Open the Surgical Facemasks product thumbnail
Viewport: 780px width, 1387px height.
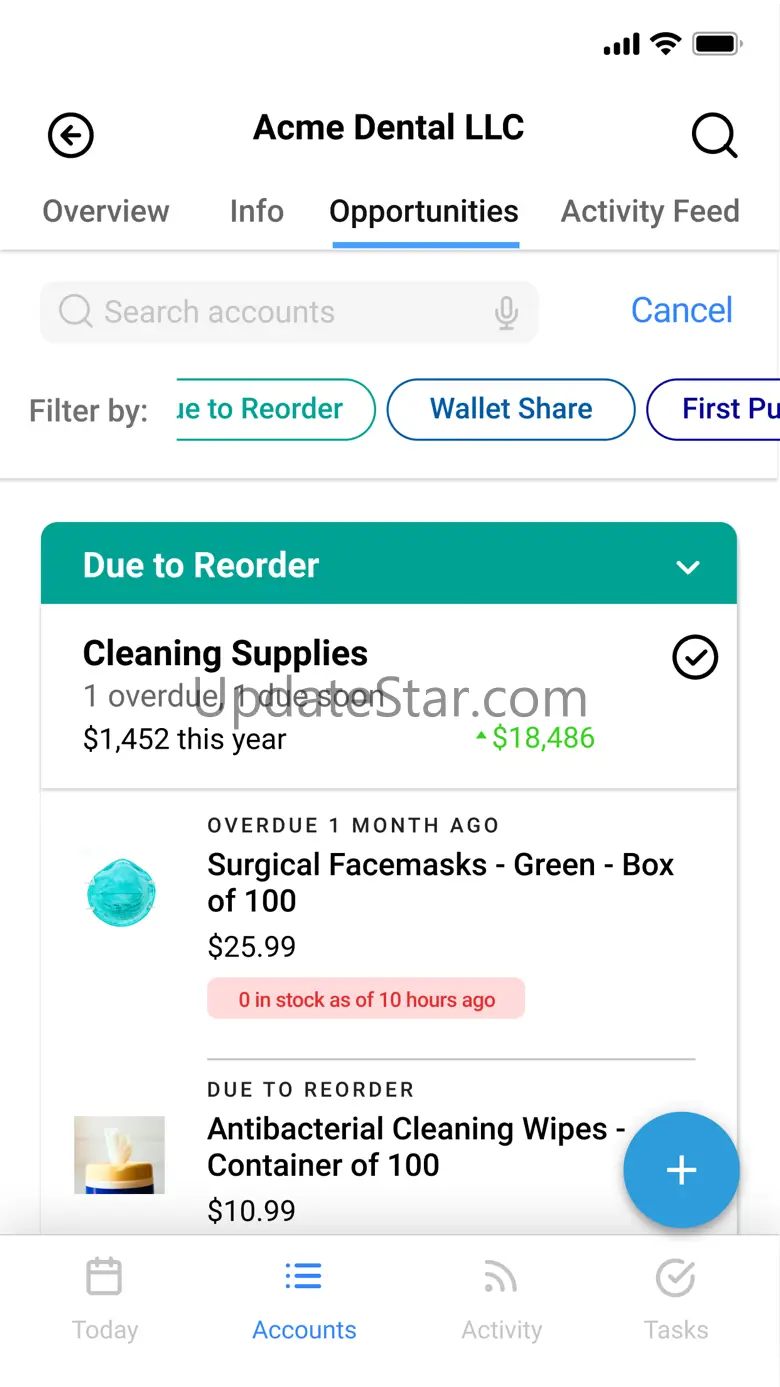pos(120,893)
